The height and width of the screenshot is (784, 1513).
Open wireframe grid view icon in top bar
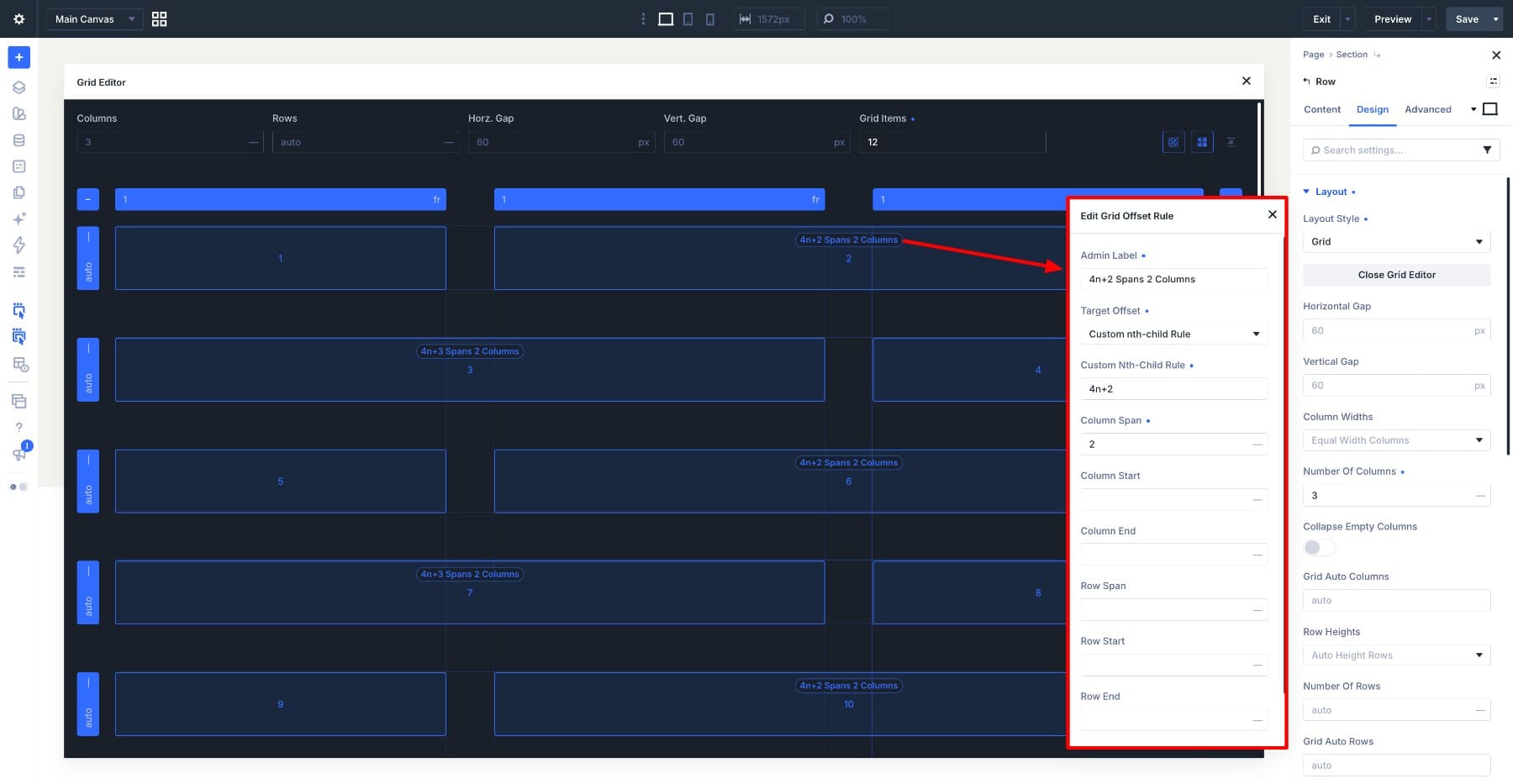click(159, 18)
